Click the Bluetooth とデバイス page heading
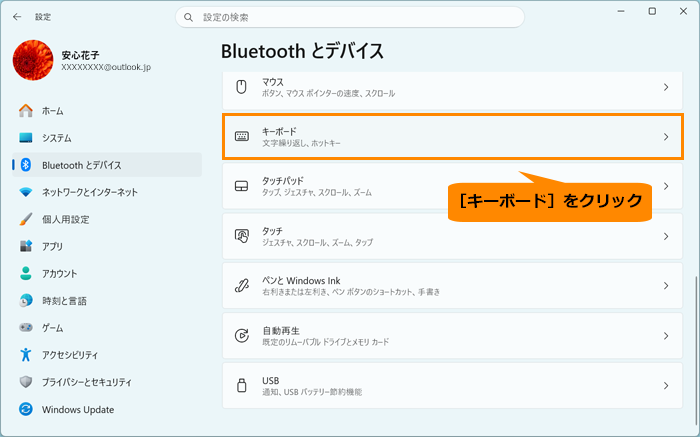 coord(302,51)
